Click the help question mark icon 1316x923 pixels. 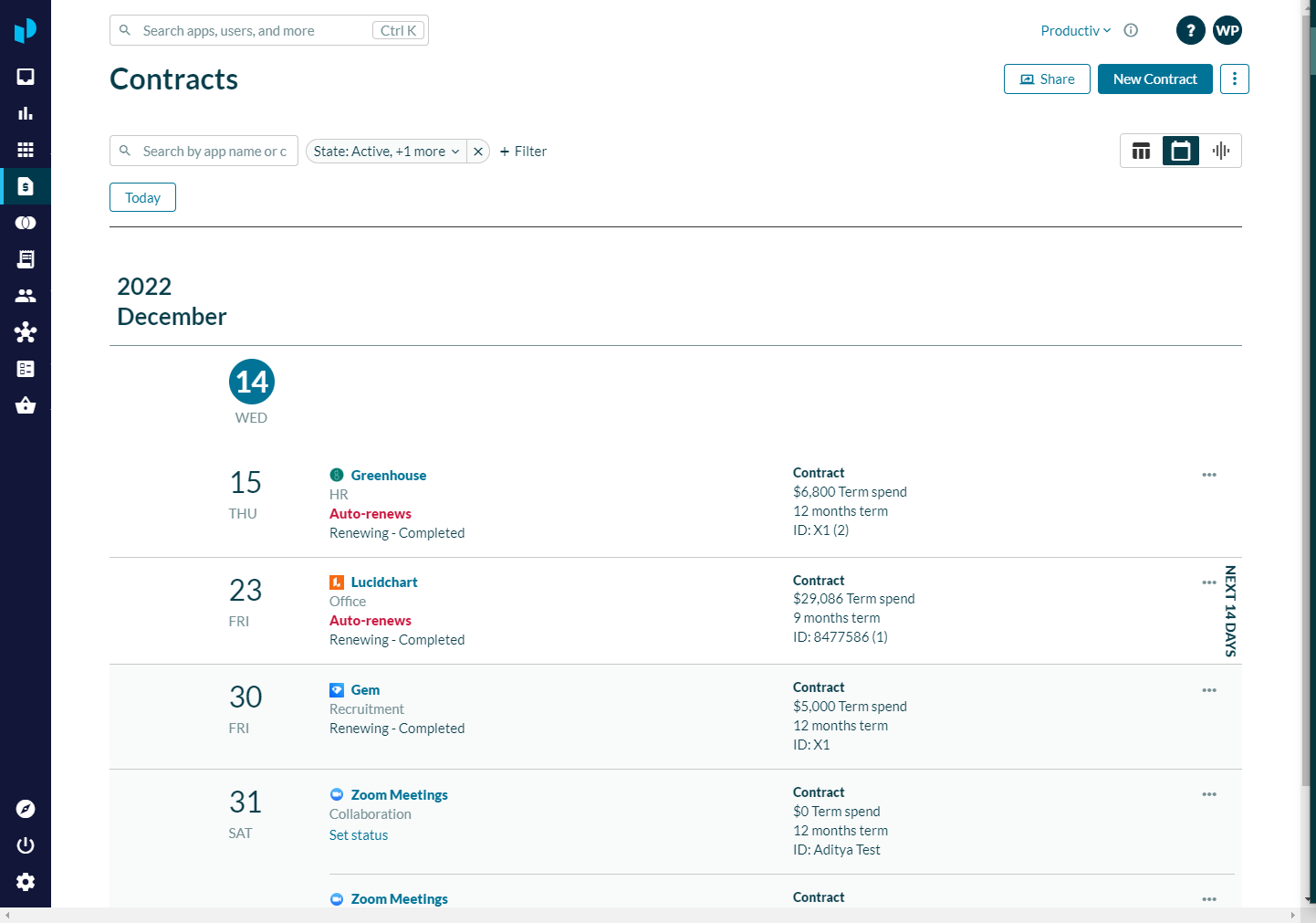(x=1190, y=30)
